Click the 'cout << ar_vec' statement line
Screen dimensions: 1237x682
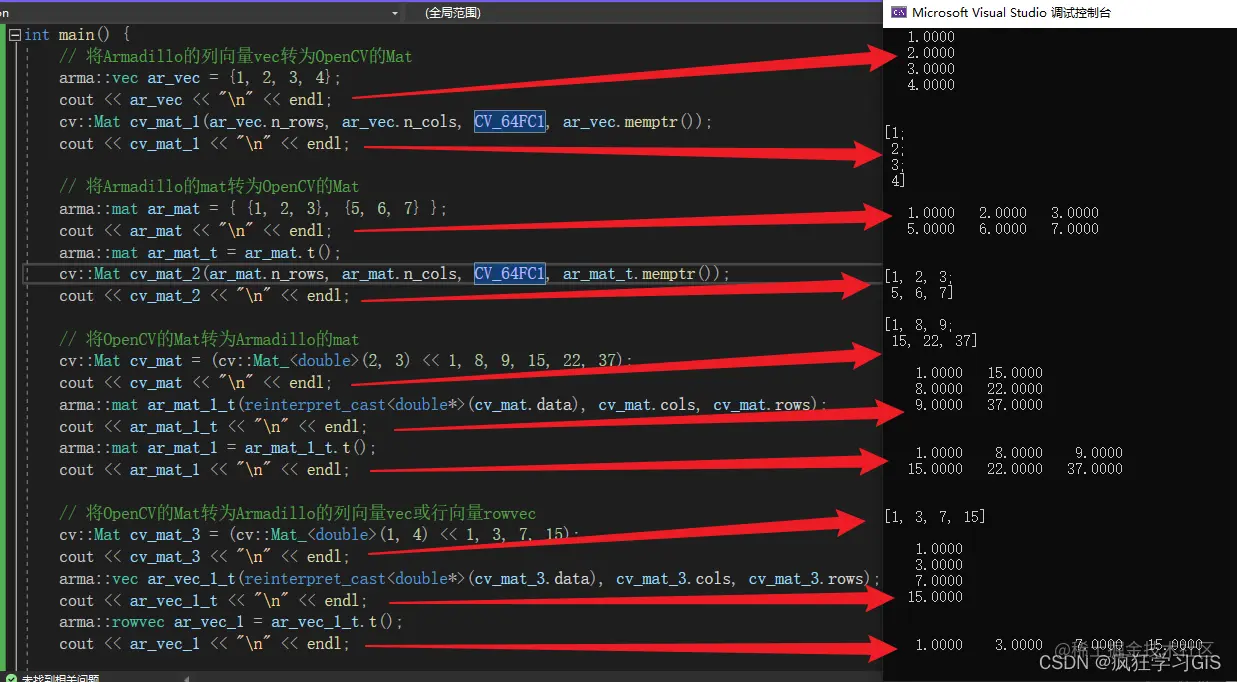click(195, 100)
